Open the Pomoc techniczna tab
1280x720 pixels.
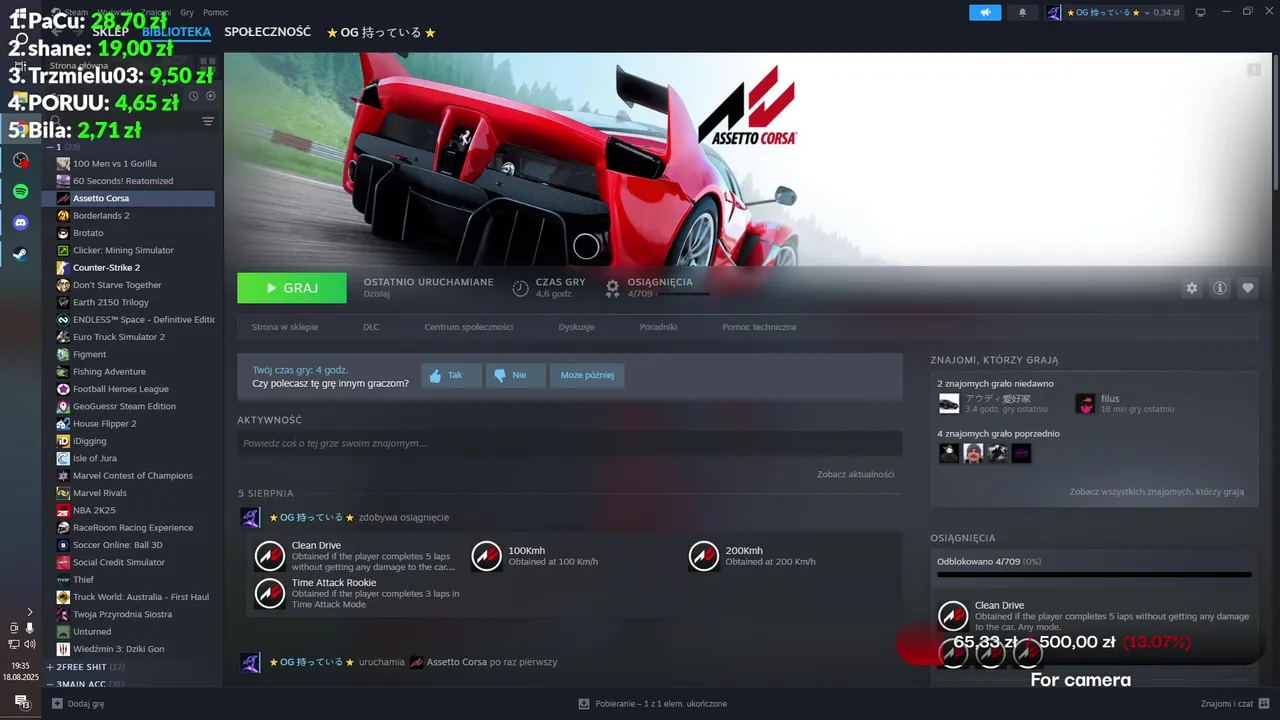tap(759, 327)
